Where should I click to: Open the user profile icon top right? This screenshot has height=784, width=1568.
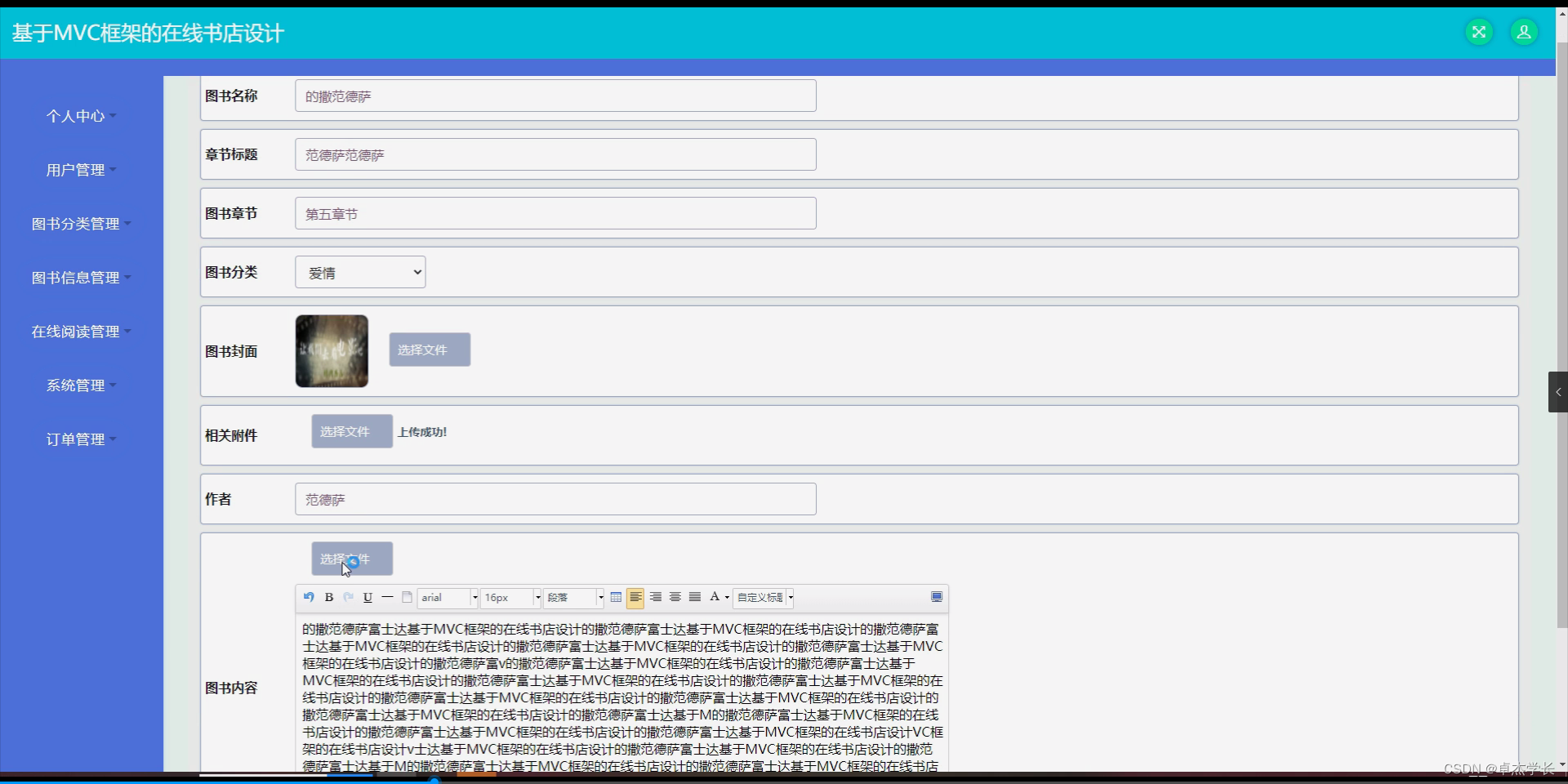point(1523,32)
